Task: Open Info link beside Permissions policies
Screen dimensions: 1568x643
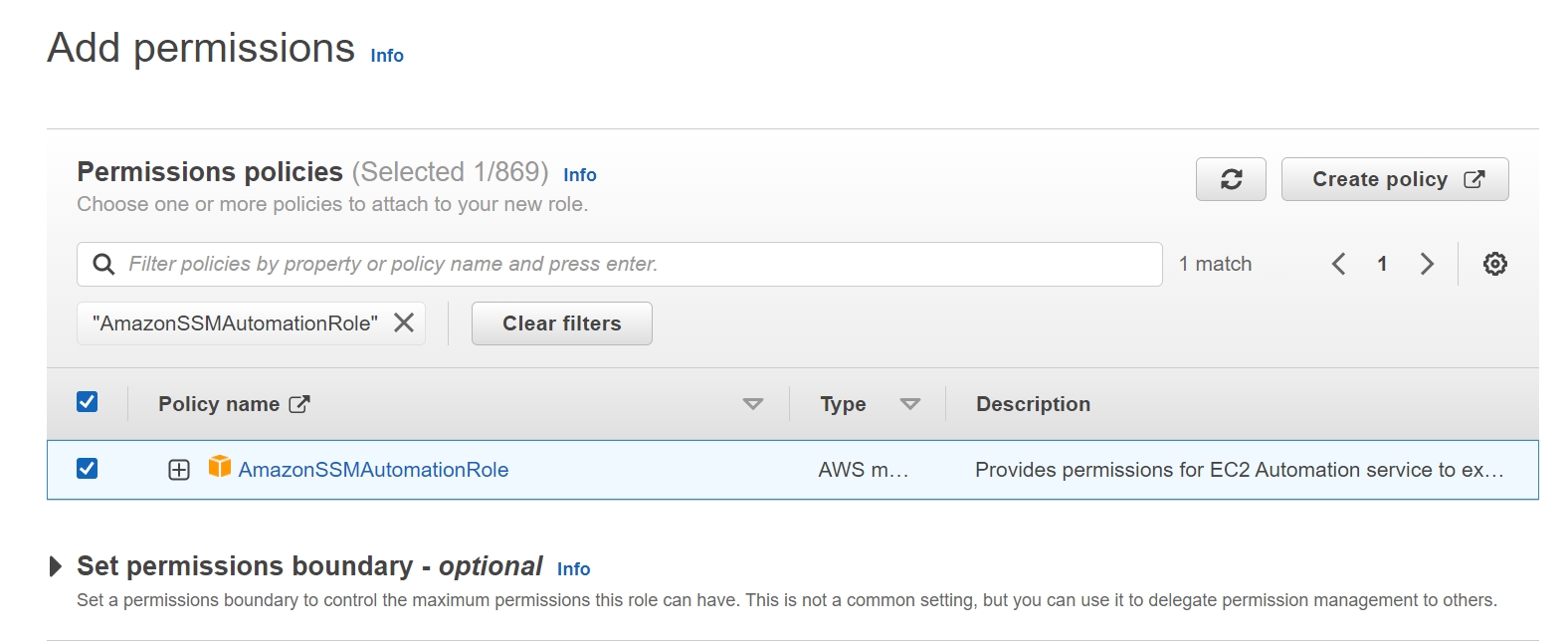Action: (x=580, y=175)
